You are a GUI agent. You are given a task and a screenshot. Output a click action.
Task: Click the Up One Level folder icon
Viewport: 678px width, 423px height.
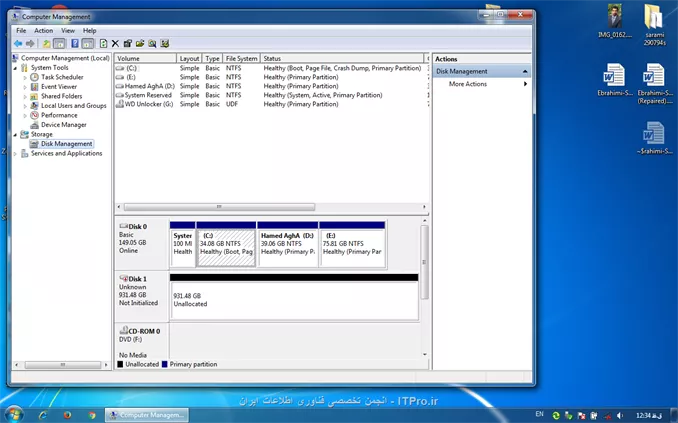[46, 43]
